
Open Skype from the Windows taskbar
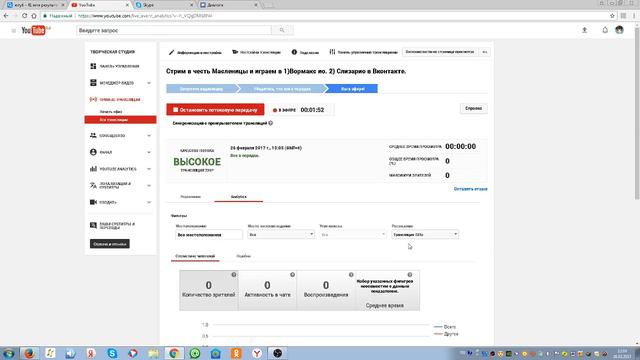(112, 353)
